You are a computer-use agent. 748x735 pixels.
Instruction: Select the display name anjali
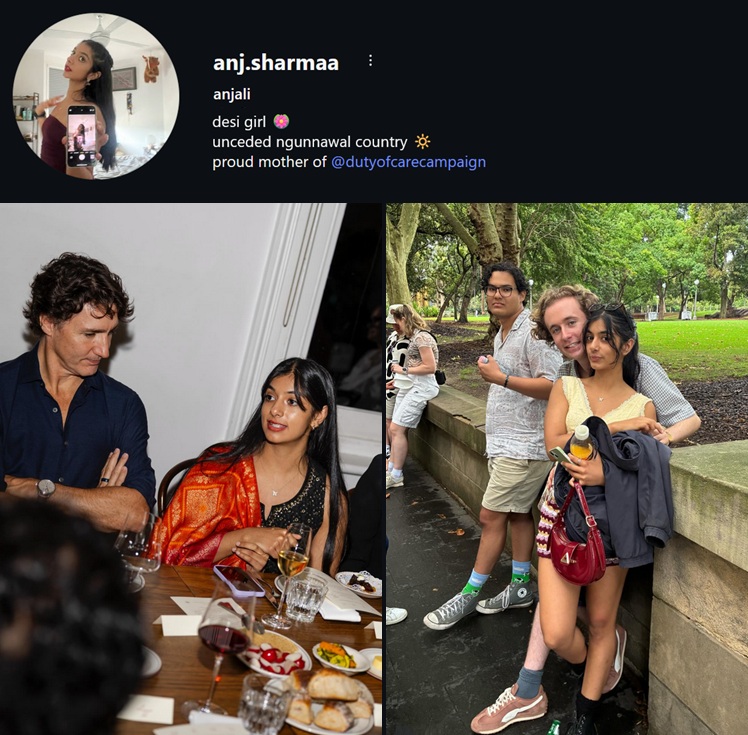coord(232,94)
